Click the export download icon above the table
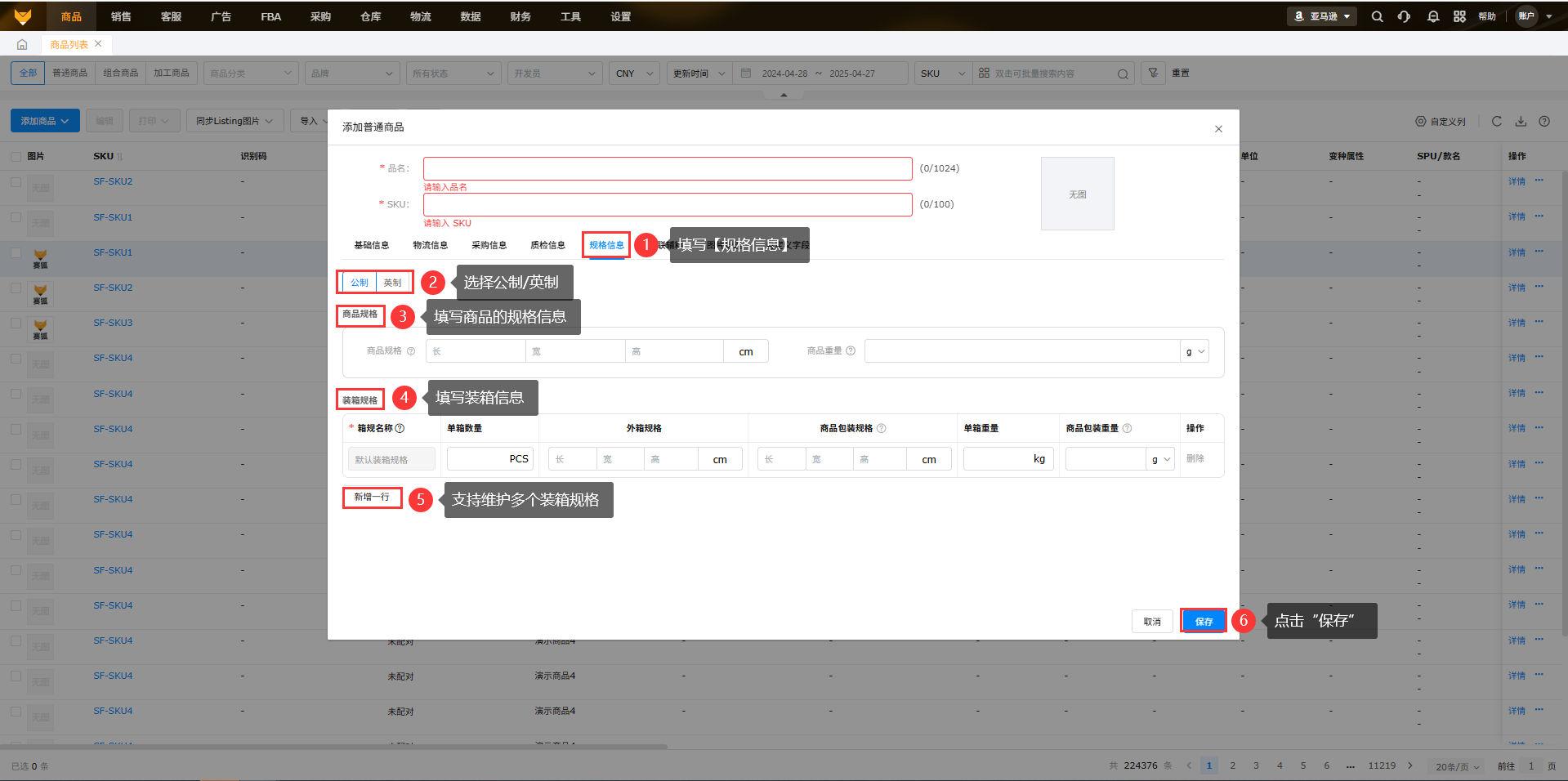The width and height of the screenshot is (1568, 781). [x=1521, y=121]
